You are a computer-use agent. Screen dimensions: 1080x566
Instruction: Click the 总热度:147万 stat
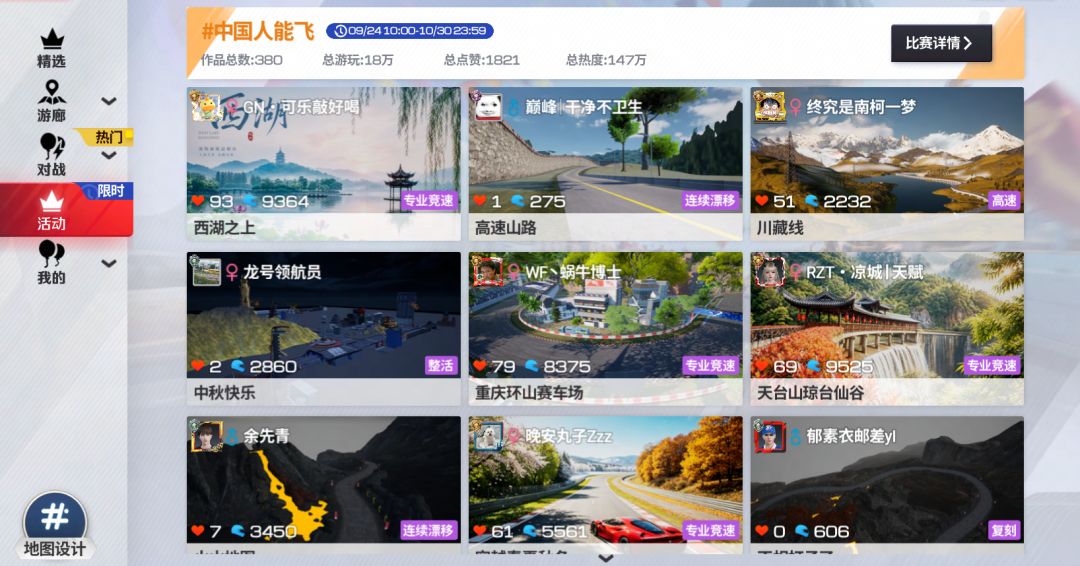pyautogui.click(x=606, y=60)
